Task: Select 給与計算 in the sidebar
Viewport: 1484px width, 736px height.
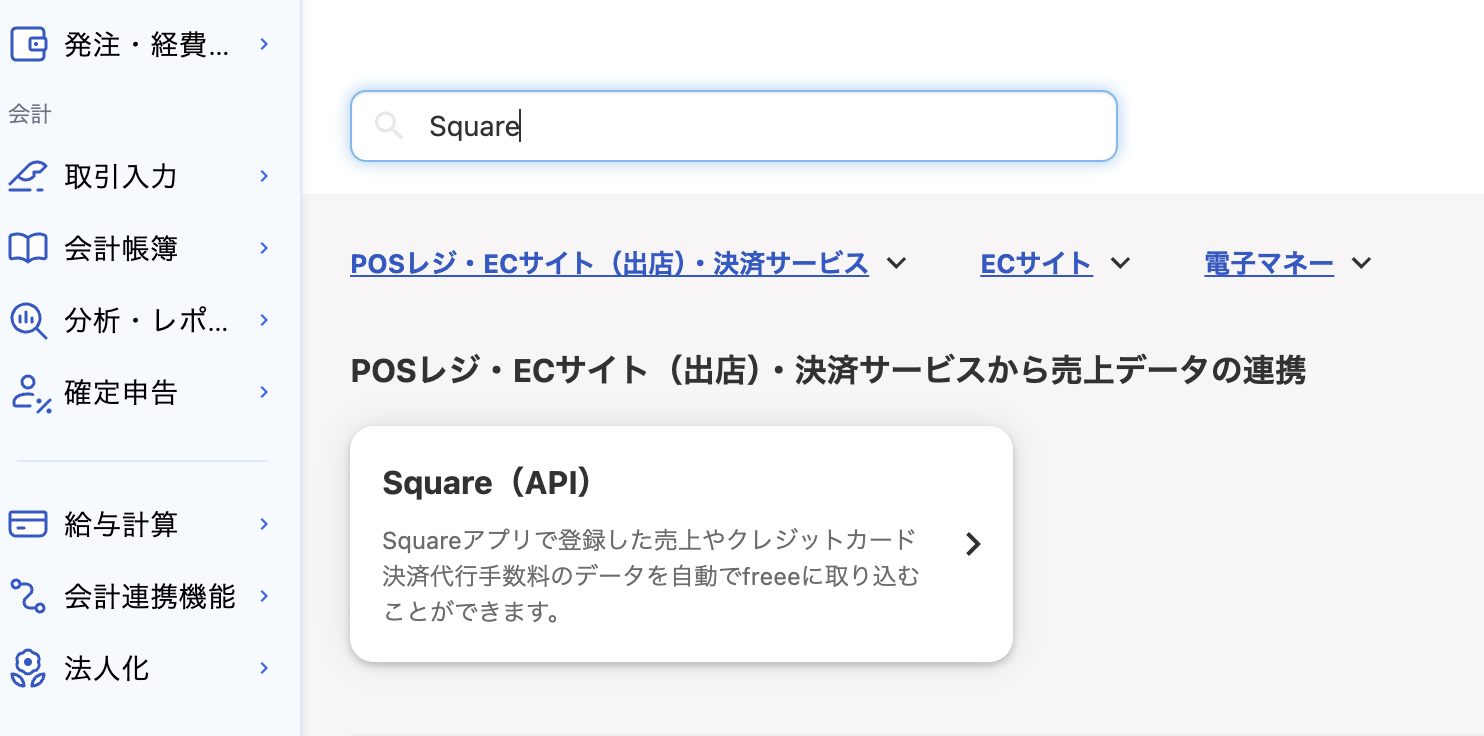Action: coord(121,524)
